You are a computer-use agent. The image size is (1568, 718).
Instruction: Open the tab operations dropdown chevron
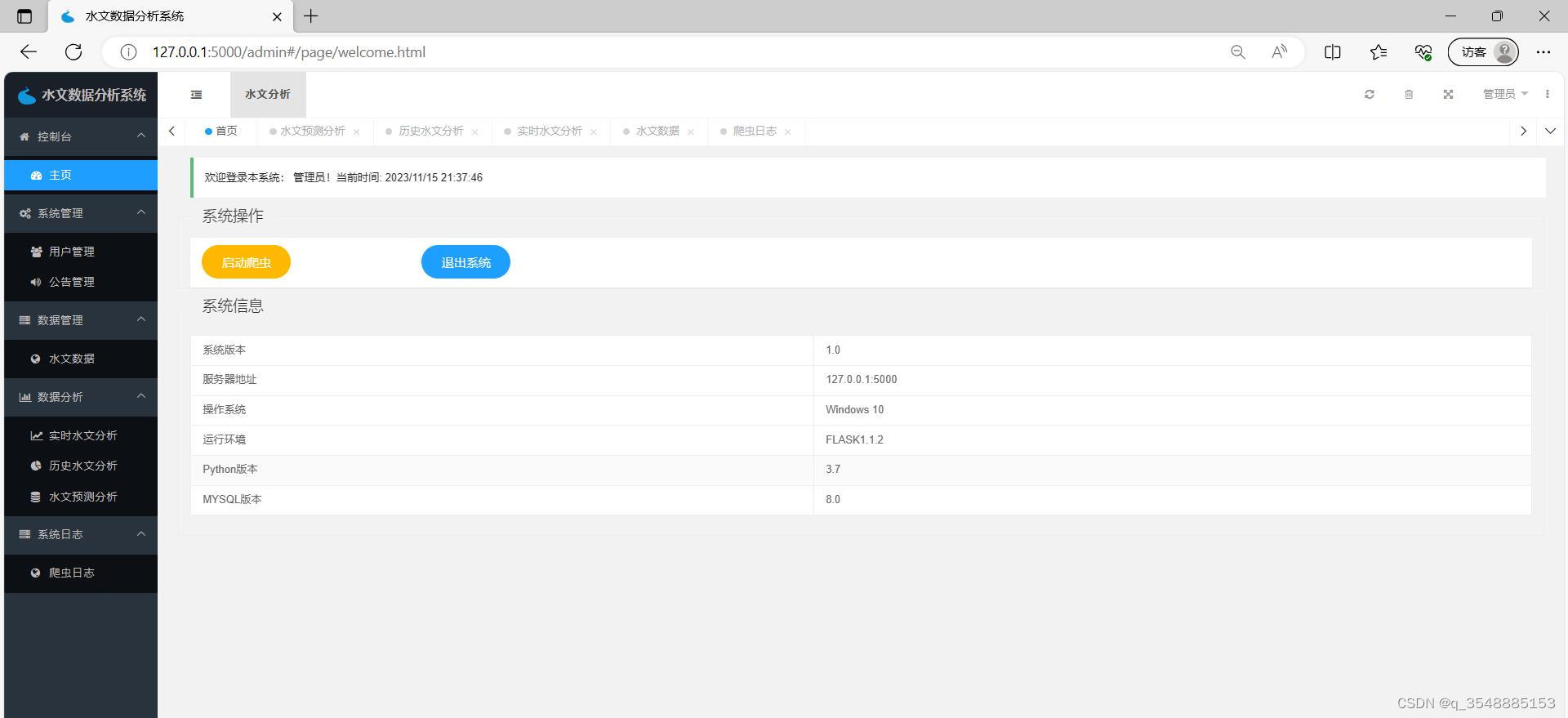(x=1550, y=131)
